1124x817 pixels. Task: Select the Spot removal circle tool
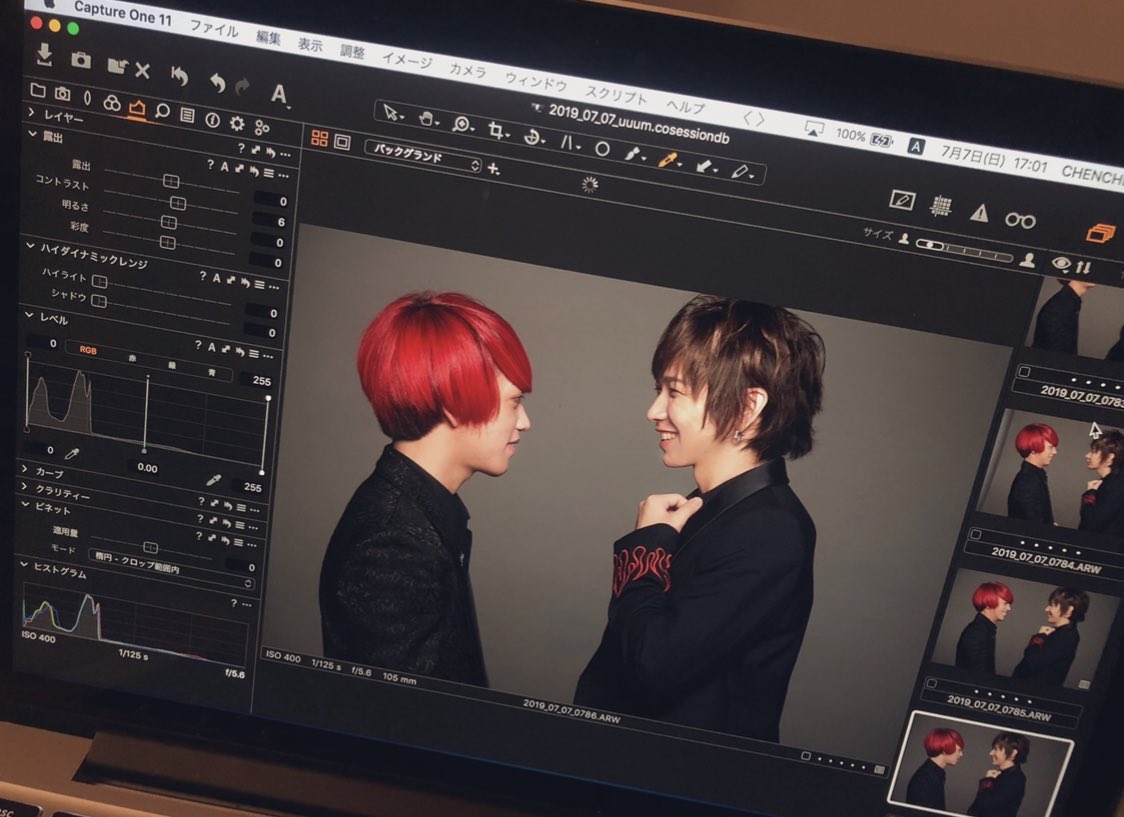pos(602,148)
